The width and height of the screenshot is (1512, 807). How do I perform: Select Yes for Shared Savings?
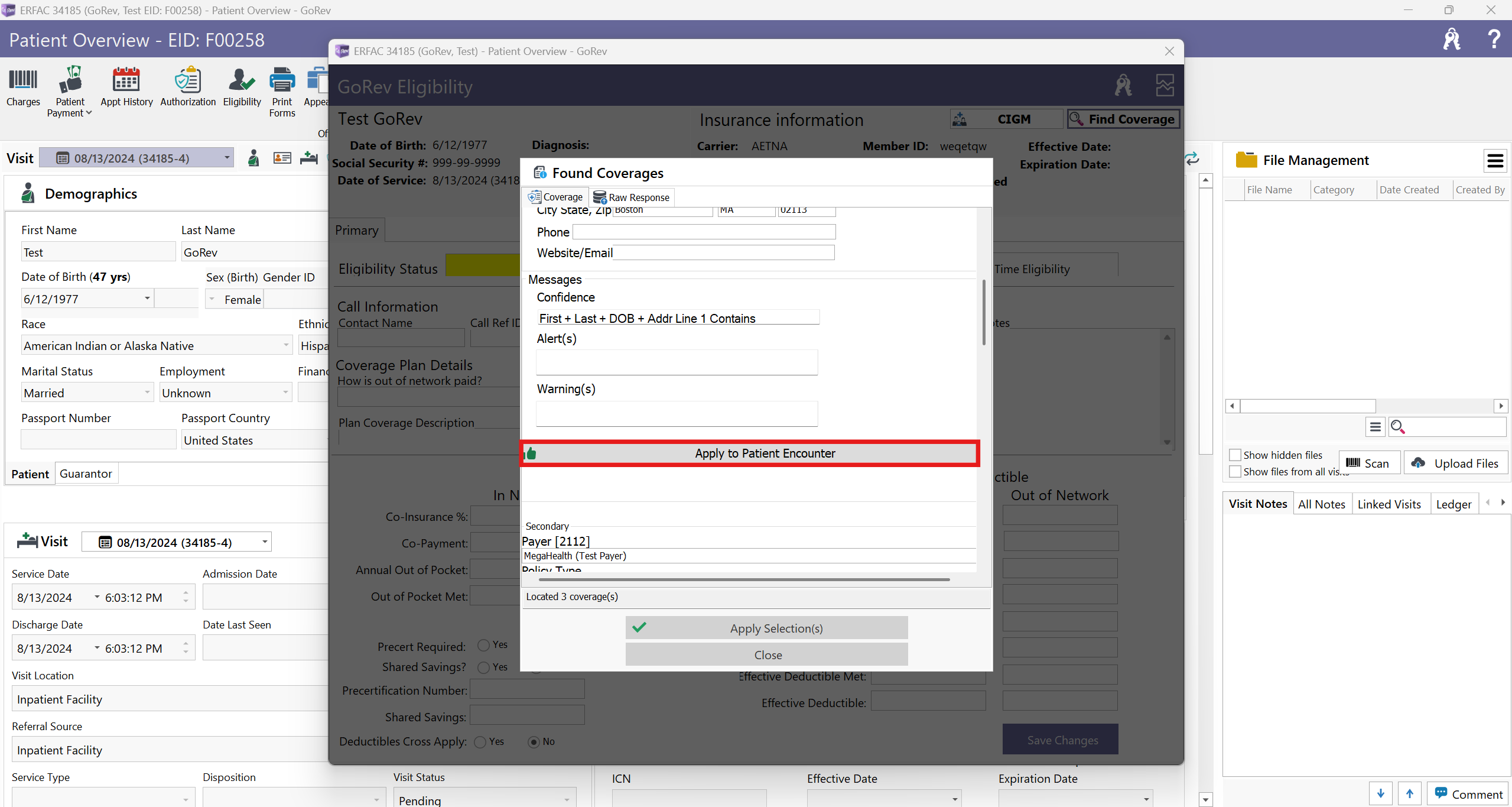pos(483,667)
